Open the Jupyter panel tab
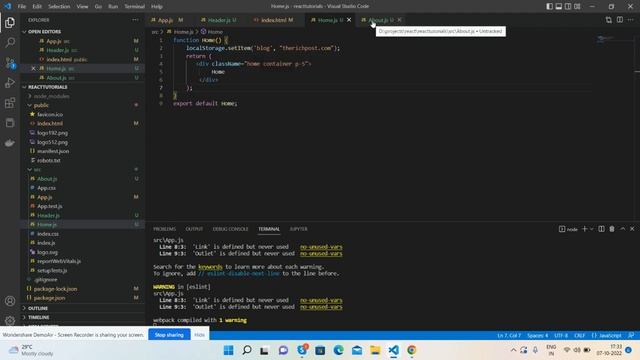640x360 pixels. point(298,229)
